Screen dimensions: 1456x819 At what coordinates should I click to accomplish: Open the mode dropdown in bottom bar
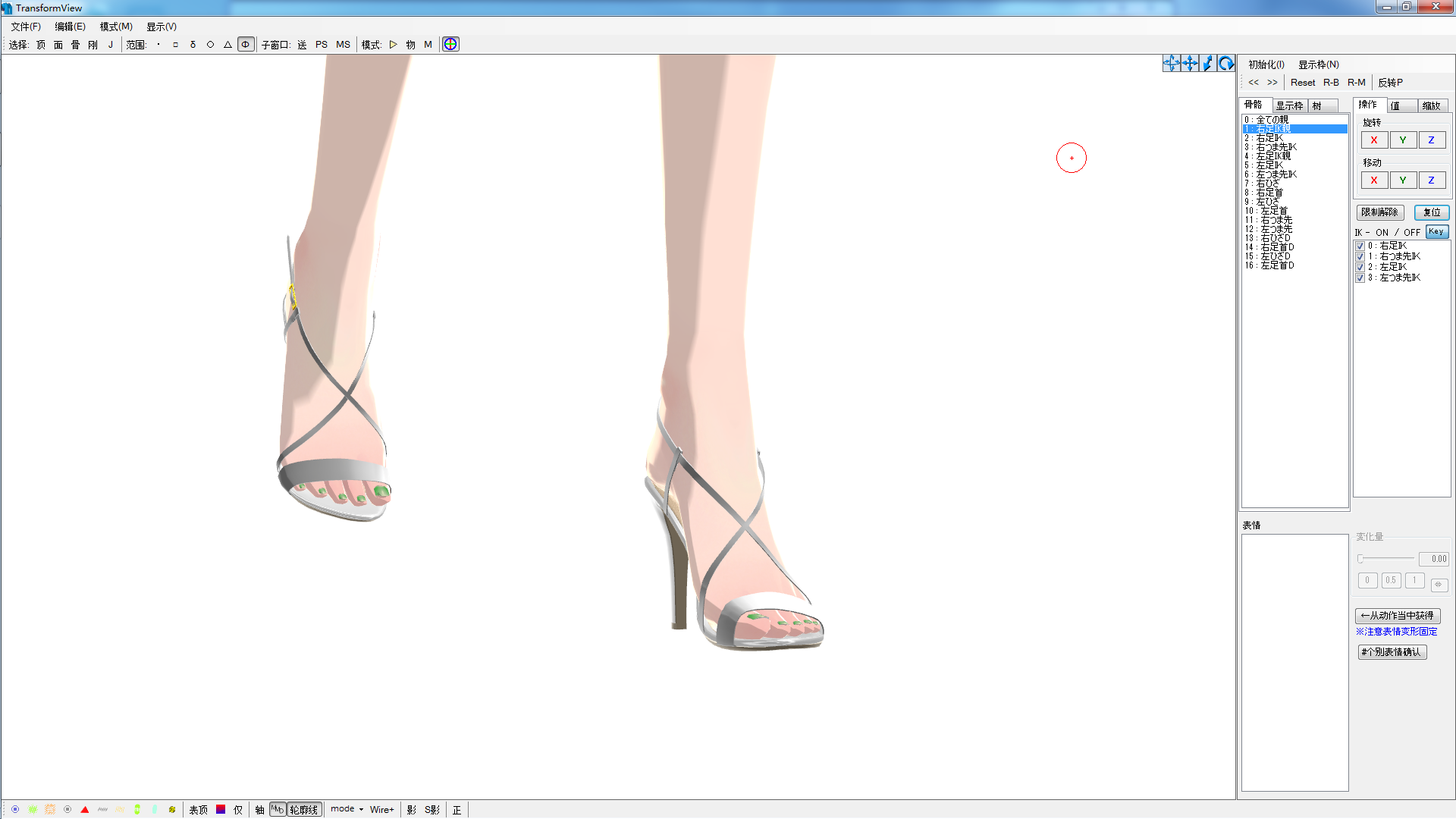pos(347,809)
